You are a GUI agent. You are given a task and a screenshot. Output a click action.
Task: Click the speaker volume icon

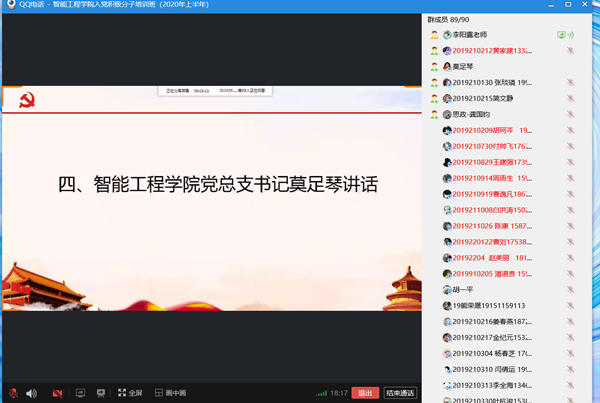pos(31,393)
